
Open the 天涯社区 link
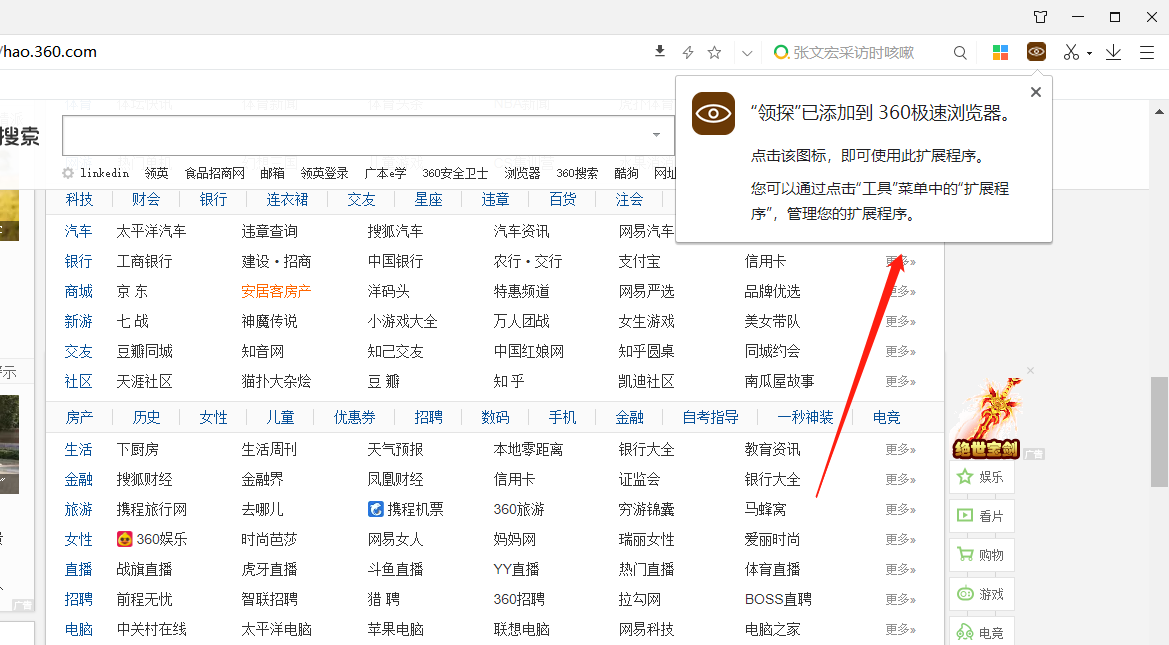click(144, 381)
